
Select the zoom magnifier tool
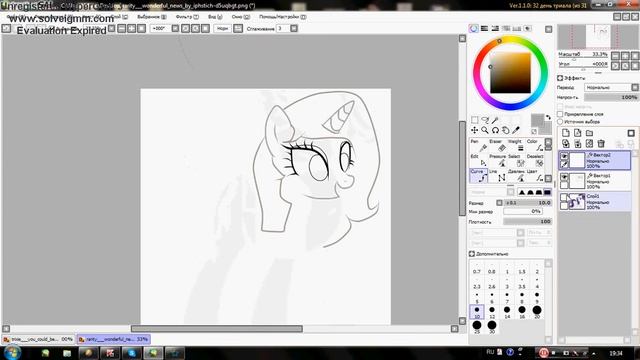click(485, 130)
